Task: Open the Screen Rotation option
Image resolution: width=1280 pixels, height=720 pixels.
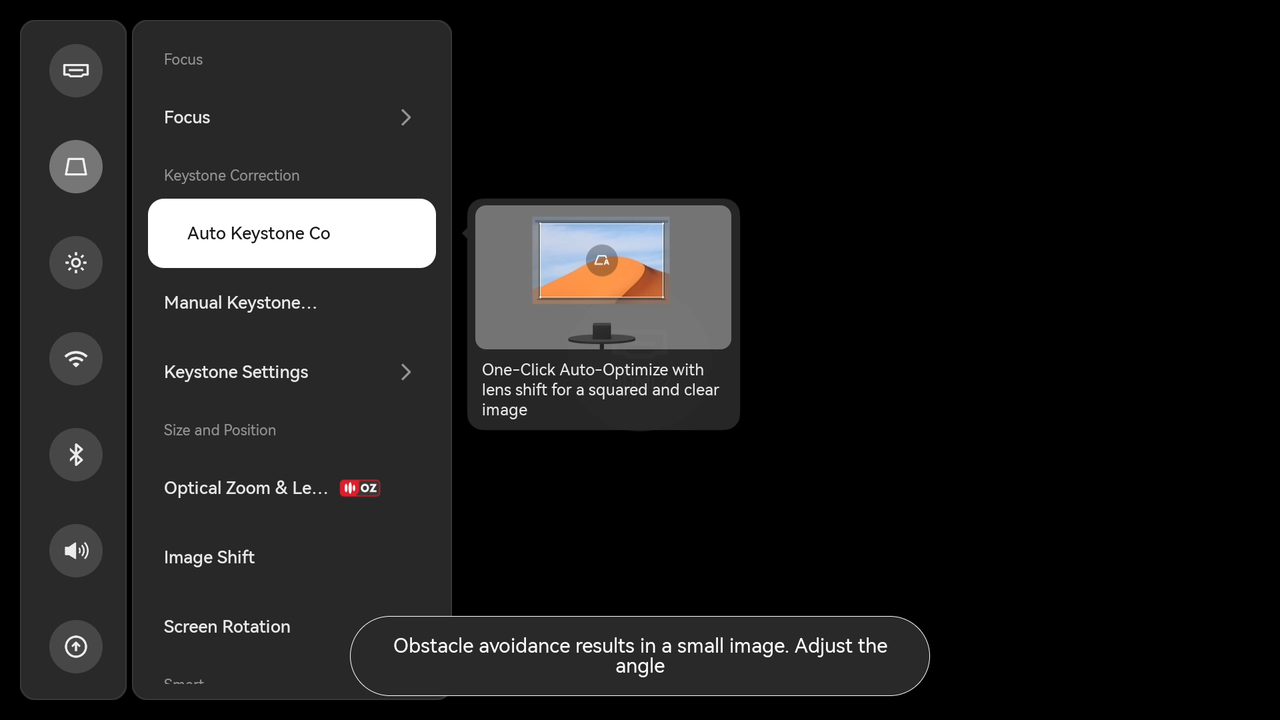Action: (x=227, y=627)
